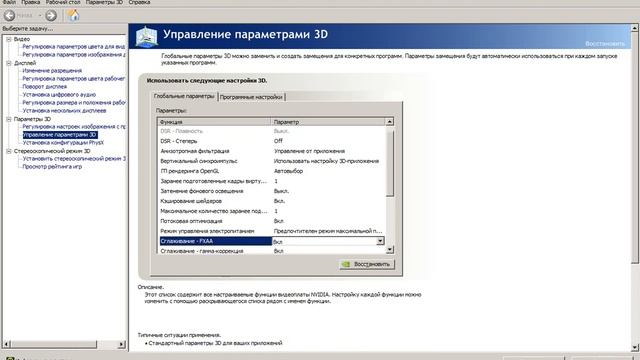The width and height of the screenshot is (640, 360).
Task: Switch to Программные настройки tab
Action: (x=251, y=97)
